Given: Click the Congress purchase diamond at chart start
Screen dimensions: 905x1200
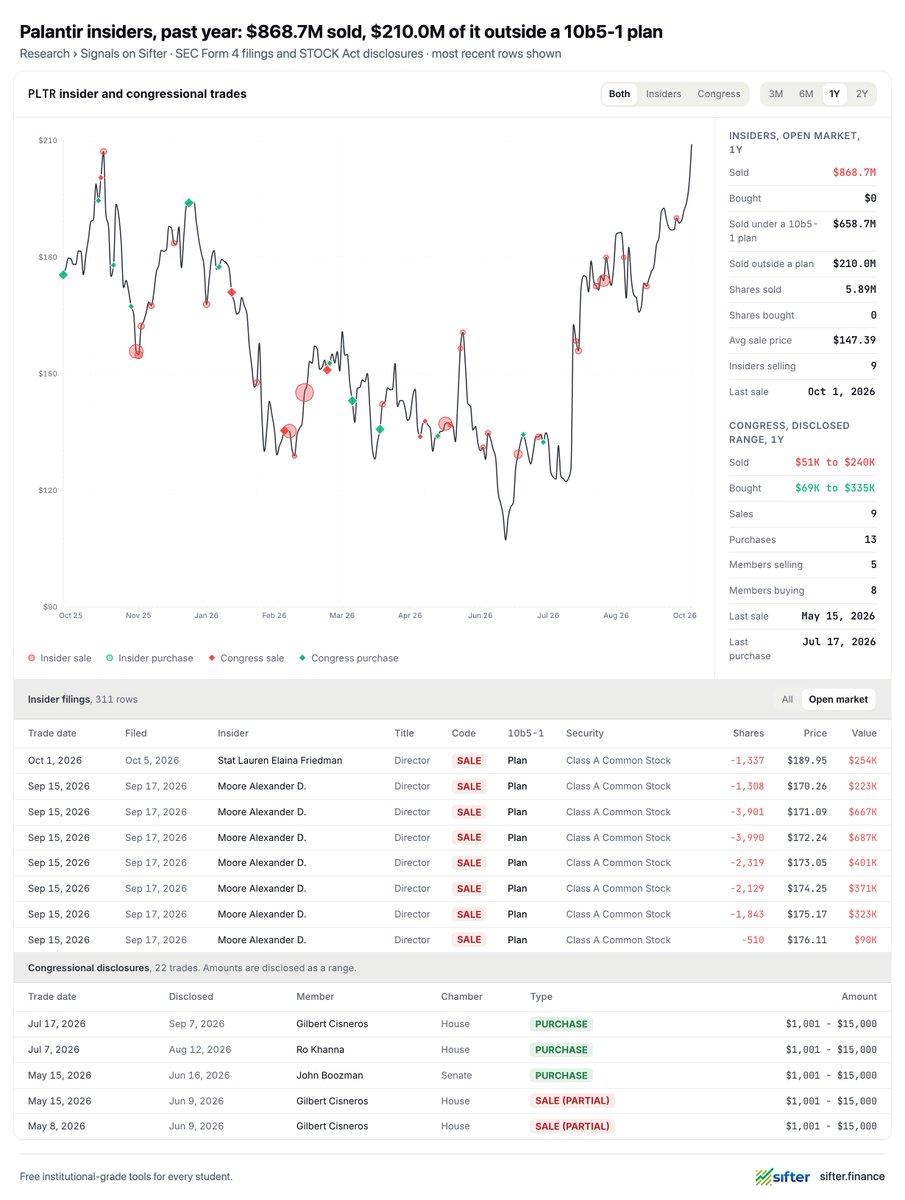Looking at the screenshot, I should tap(63, 274).
